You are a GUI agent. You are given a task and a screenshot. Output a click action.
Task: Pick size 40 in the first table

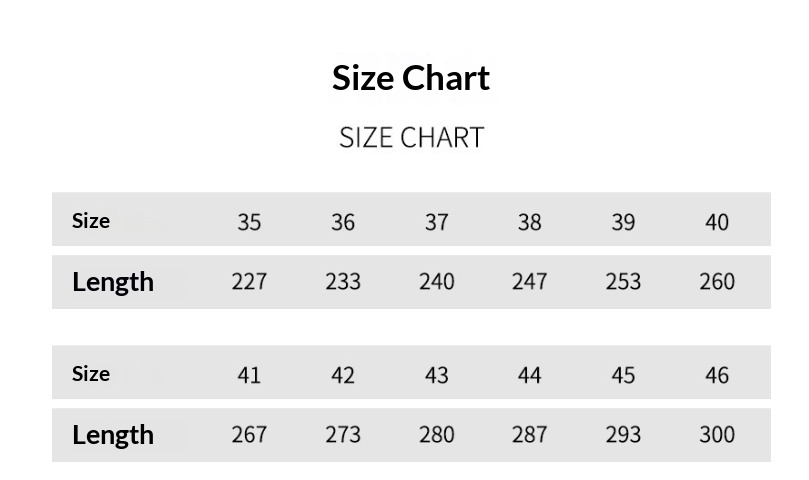point(717,222)
